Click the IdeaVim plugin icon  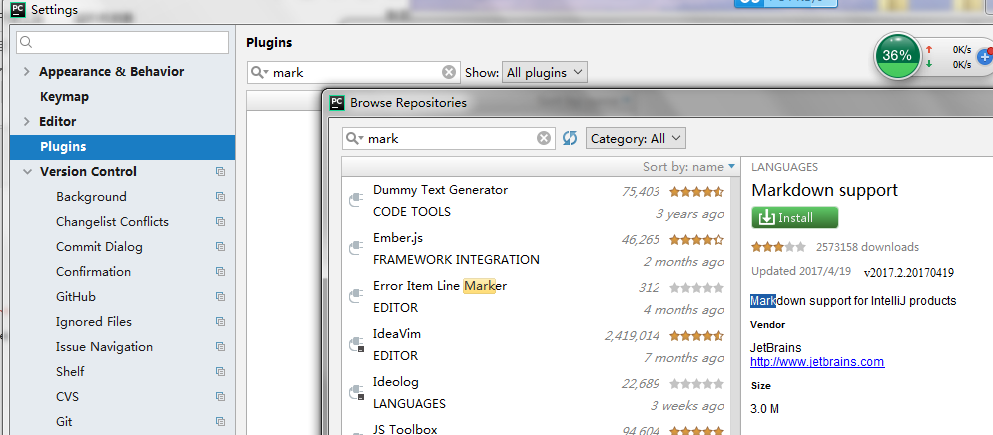pos(356,344)
